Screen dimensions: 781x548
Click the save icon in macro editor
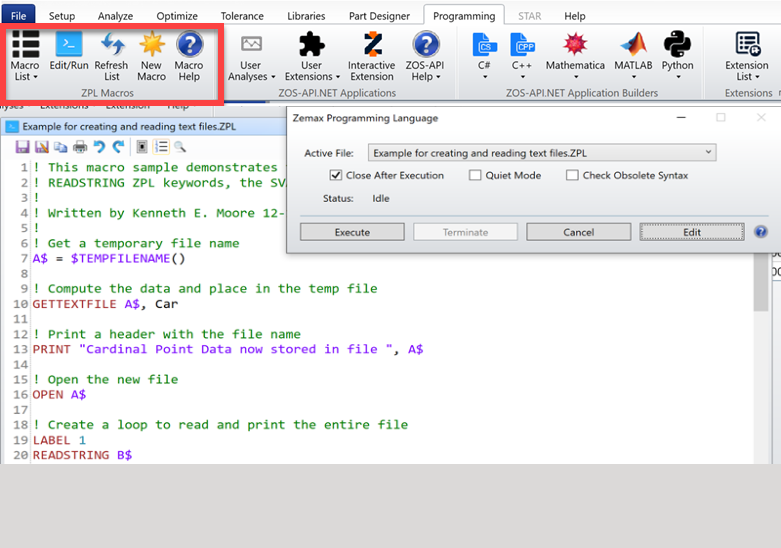click(x=22, y=147)
